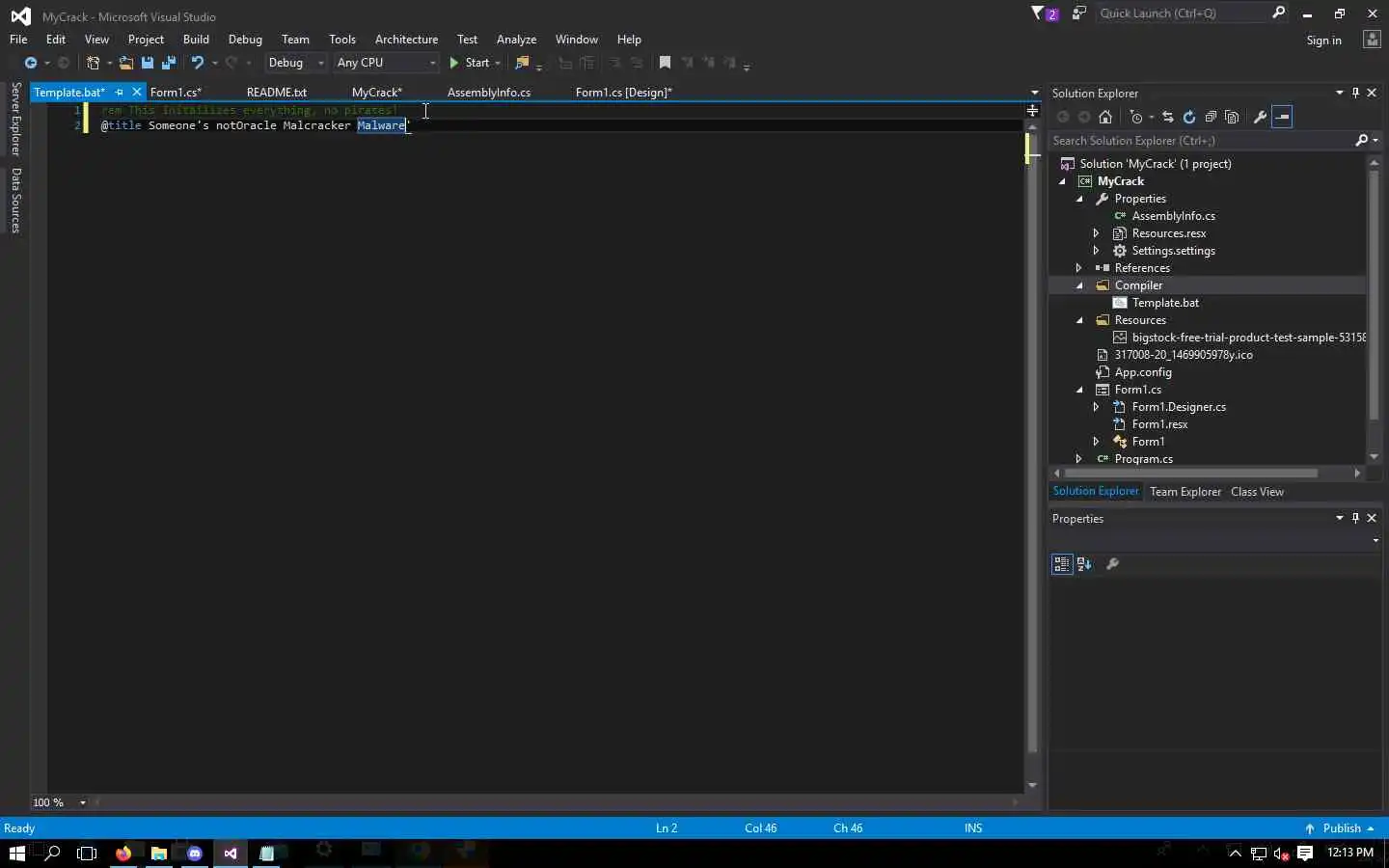1389x868 pixels.
Task: Click the user account icon next to Sign in
Action: [1372, 40]
